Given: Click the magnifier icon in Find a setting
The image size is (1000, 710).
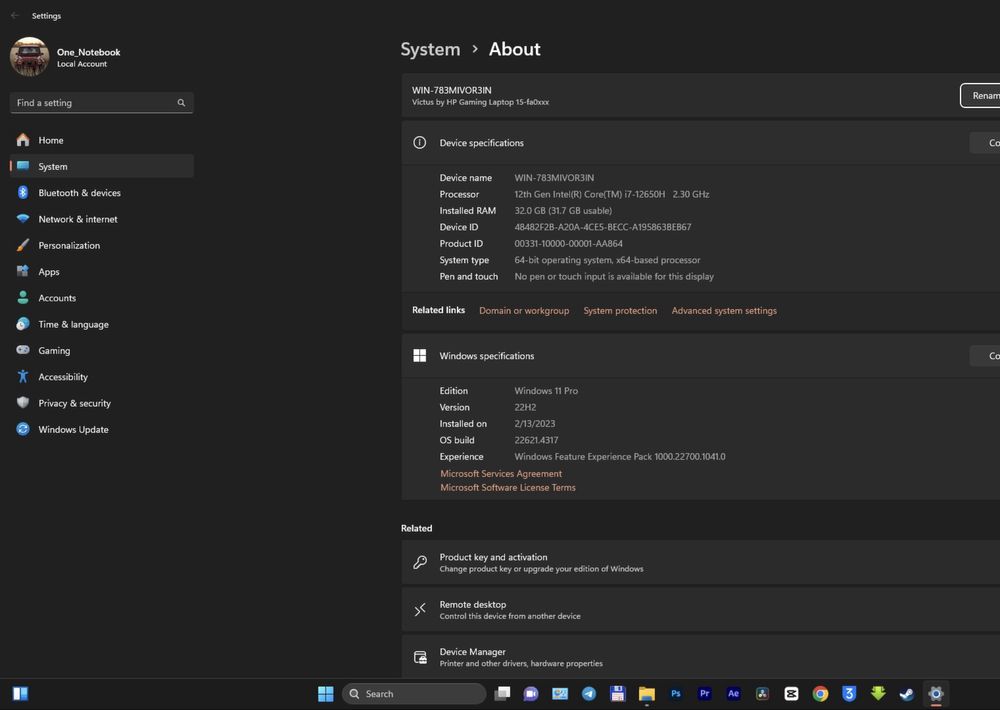Looking at the screenshot, I should pyautogui.click(x=181, y=103).
